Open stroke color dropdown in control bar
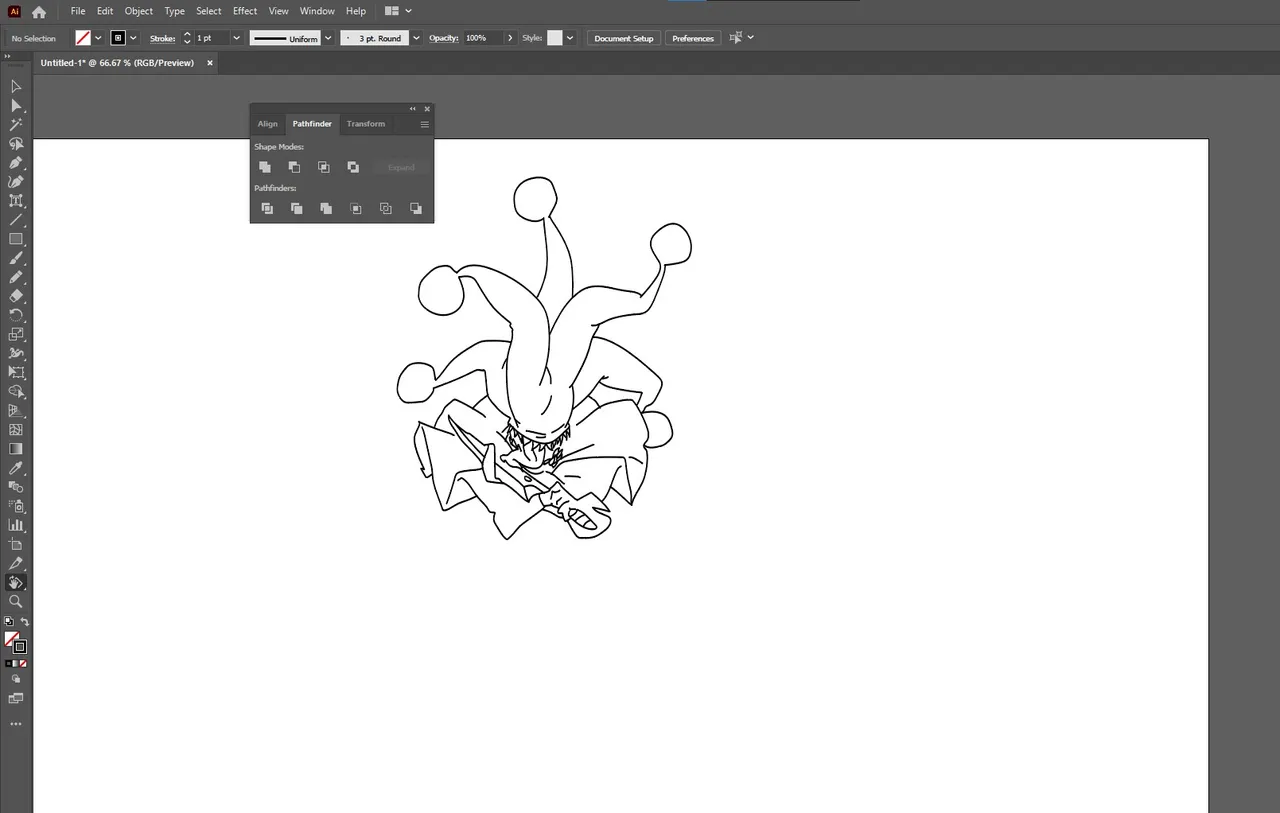The width and height of the screenshot is (1280, 813). 133,38
